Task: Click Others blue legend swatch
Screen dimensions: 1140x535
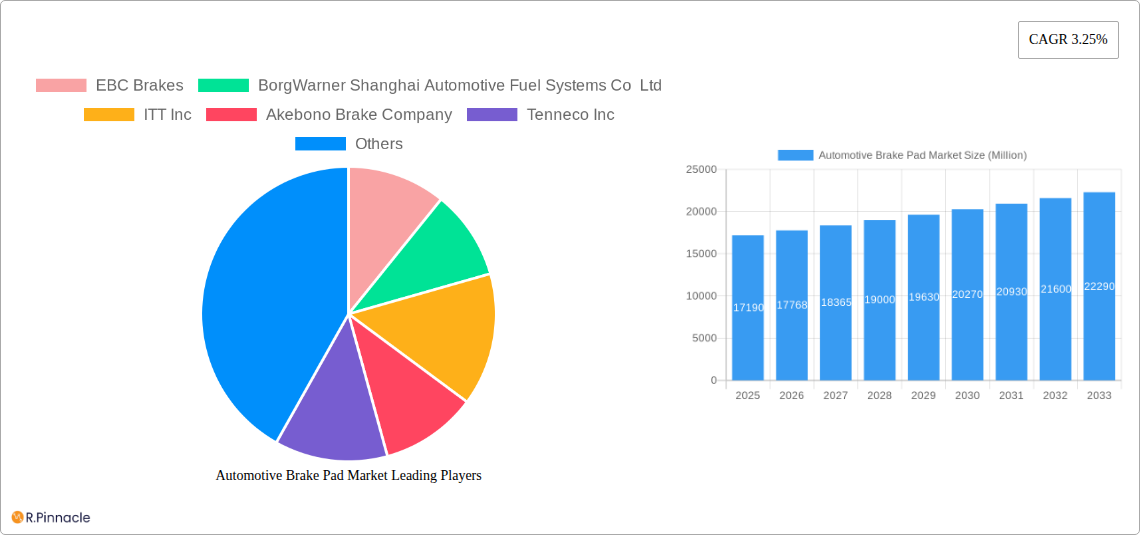Action: 320,144
